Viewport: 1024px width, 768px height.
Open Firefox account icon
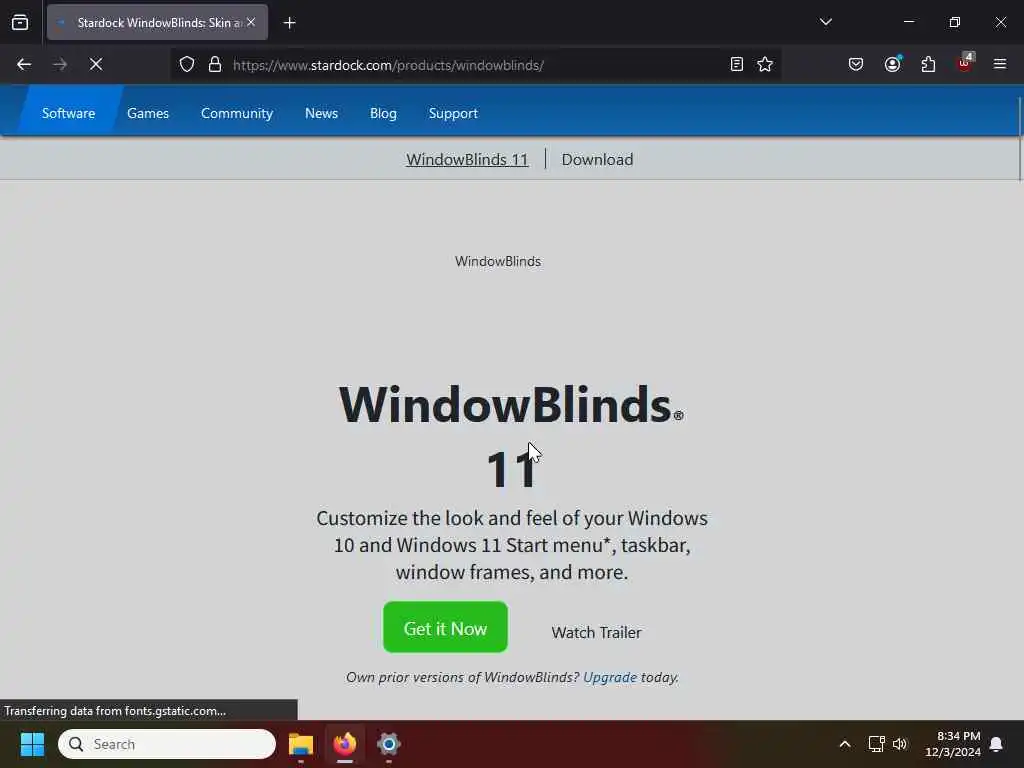(x=892, y=64)
